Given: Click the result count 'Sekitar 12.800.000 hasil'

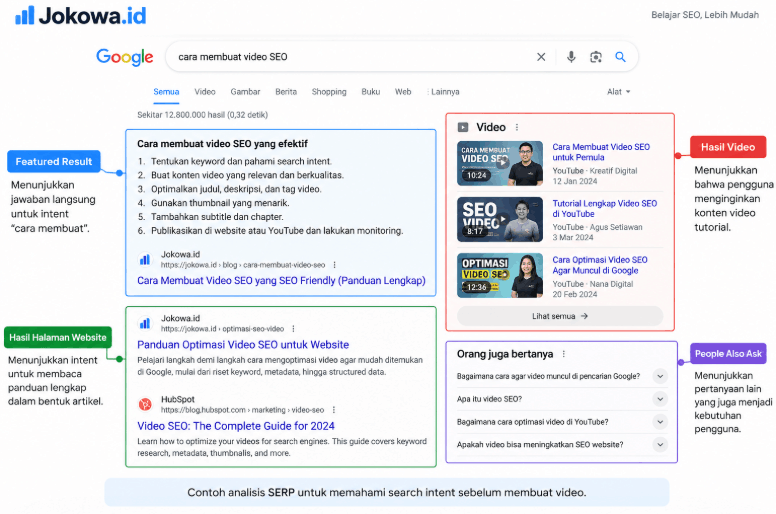Looking at the screenshot, I should pyautogui.click(x=202, y=115).
